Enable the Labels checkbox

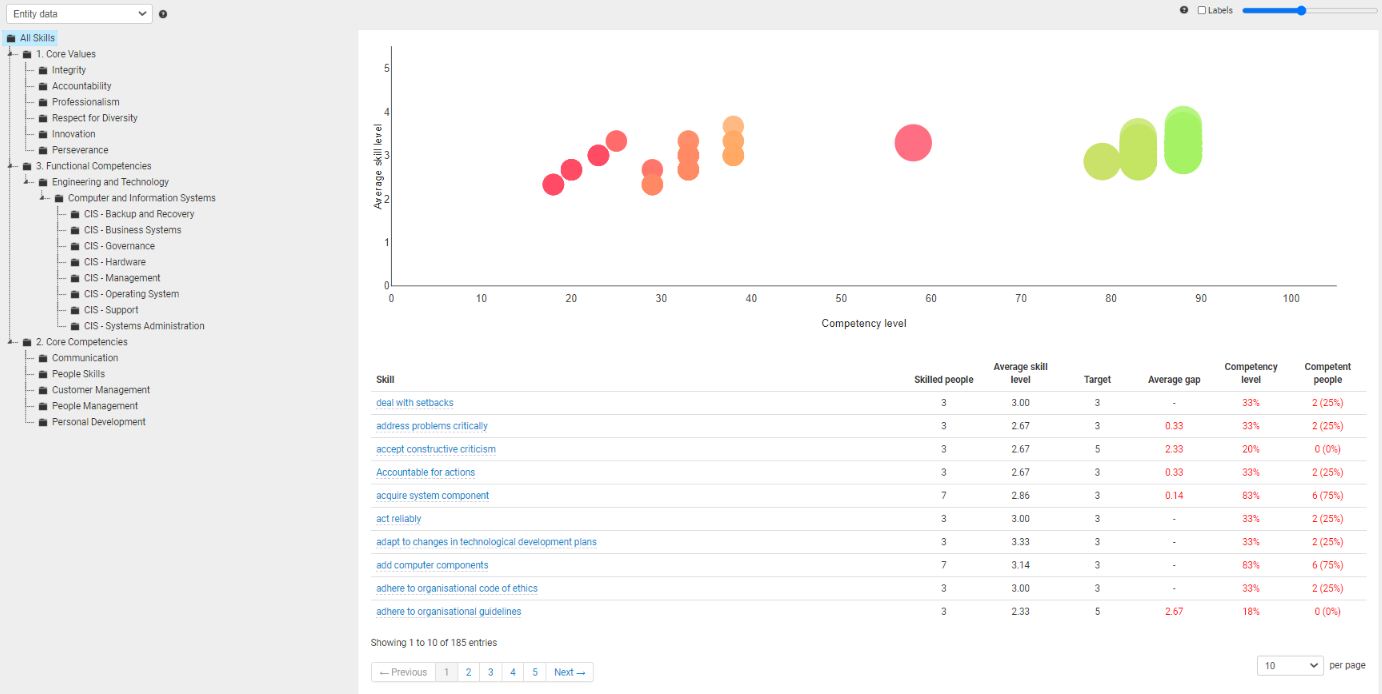click(1202, 10)
